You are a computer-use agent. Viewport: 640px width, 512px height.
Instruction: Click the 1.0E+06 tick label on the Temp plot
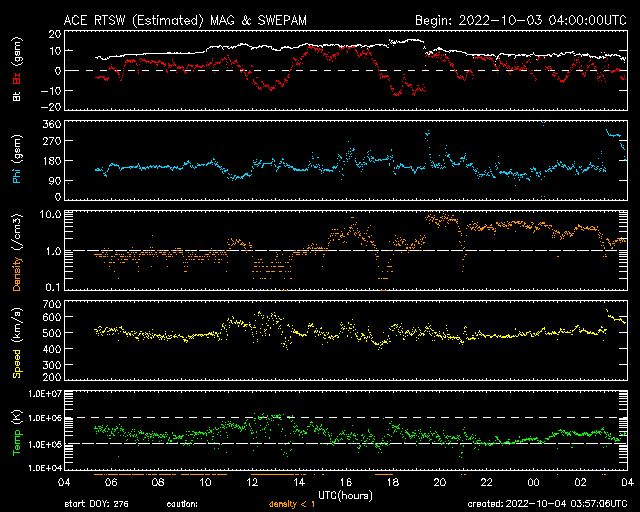44,418
